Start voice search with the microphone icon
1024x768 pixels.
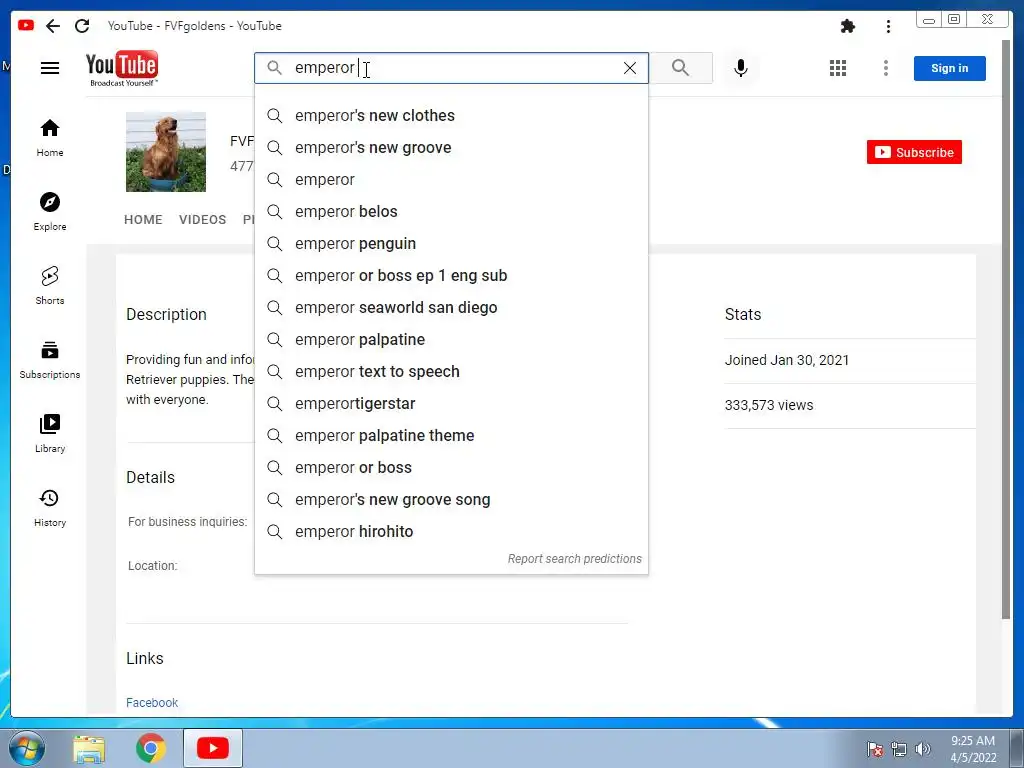741,68
